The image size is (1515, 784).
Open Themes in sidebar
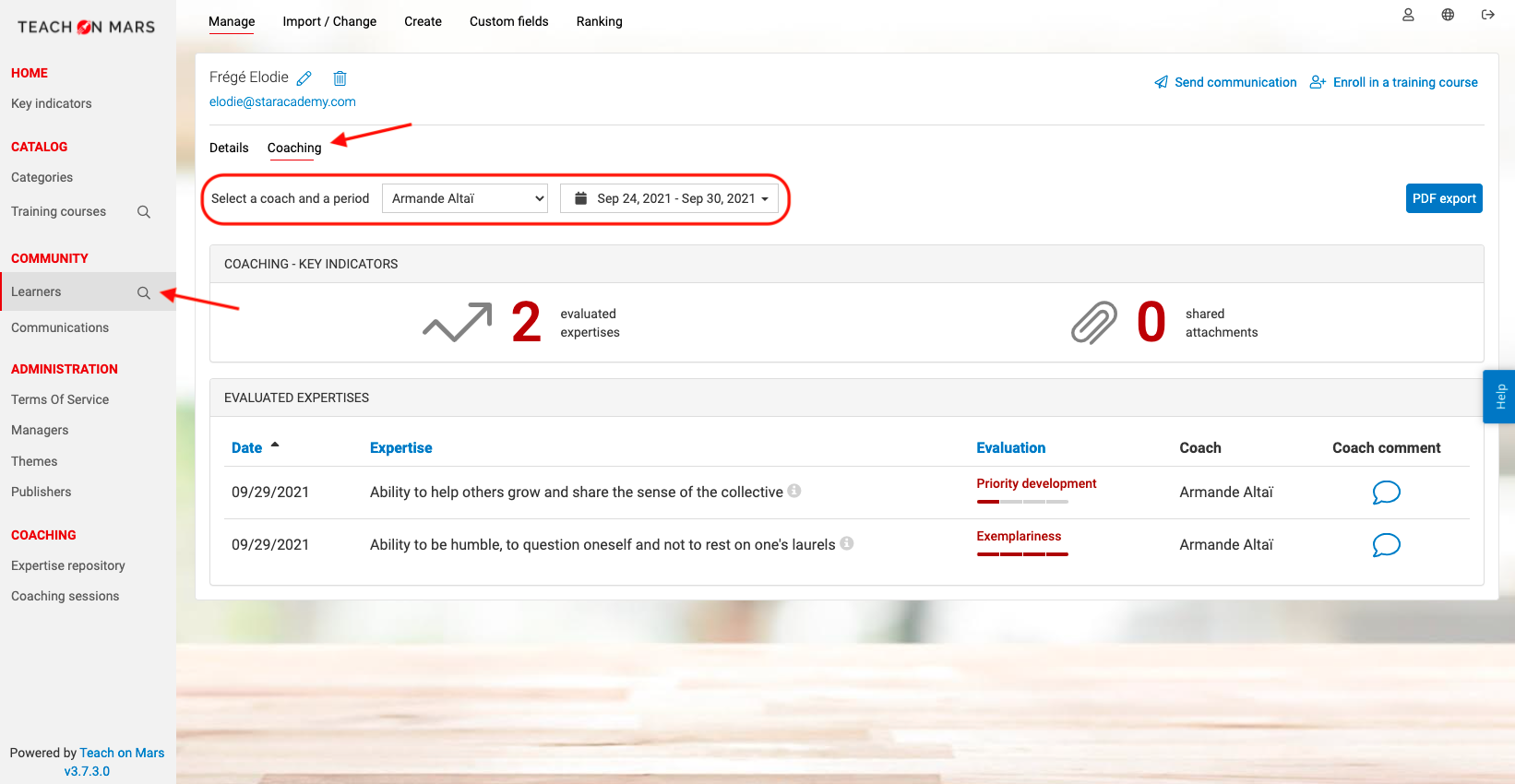point(34,461)
